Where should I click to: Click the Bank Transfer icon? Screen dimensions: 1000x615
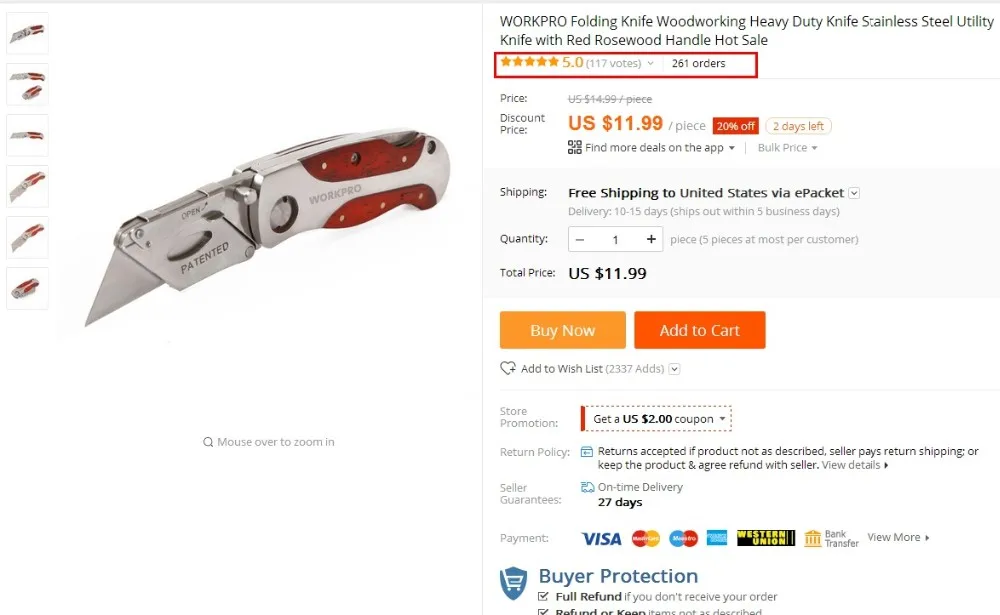pyautogui.click(x=812, y=538)
